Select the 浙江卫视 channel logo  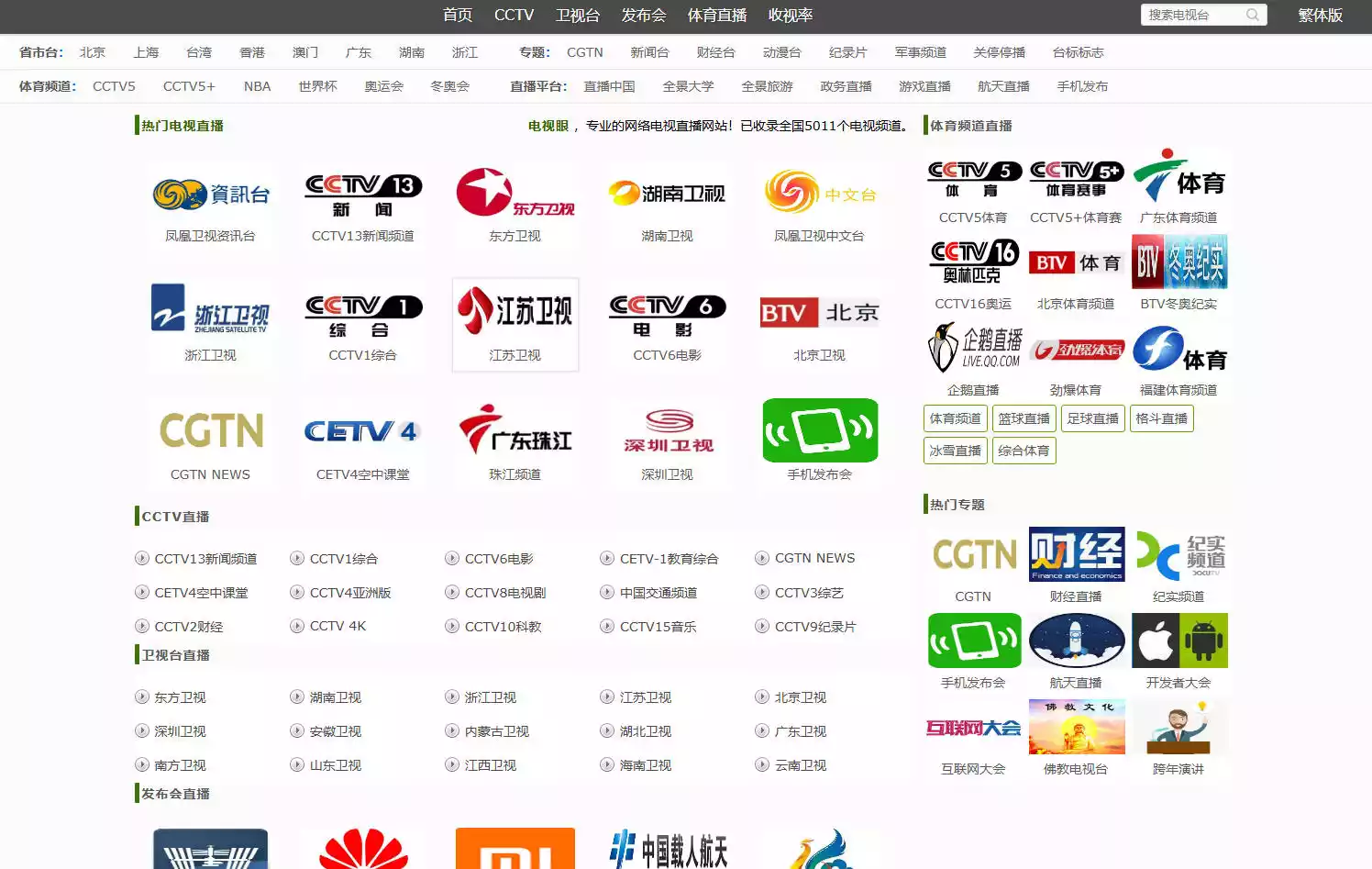(x=211, y=309)
